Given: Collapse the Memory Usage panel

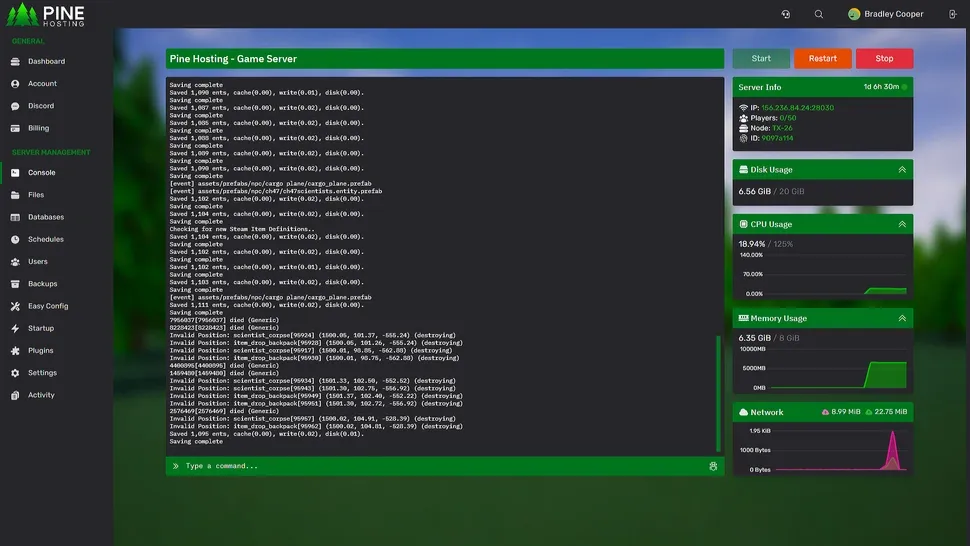Looking at the screenshot, I should 902,318.
